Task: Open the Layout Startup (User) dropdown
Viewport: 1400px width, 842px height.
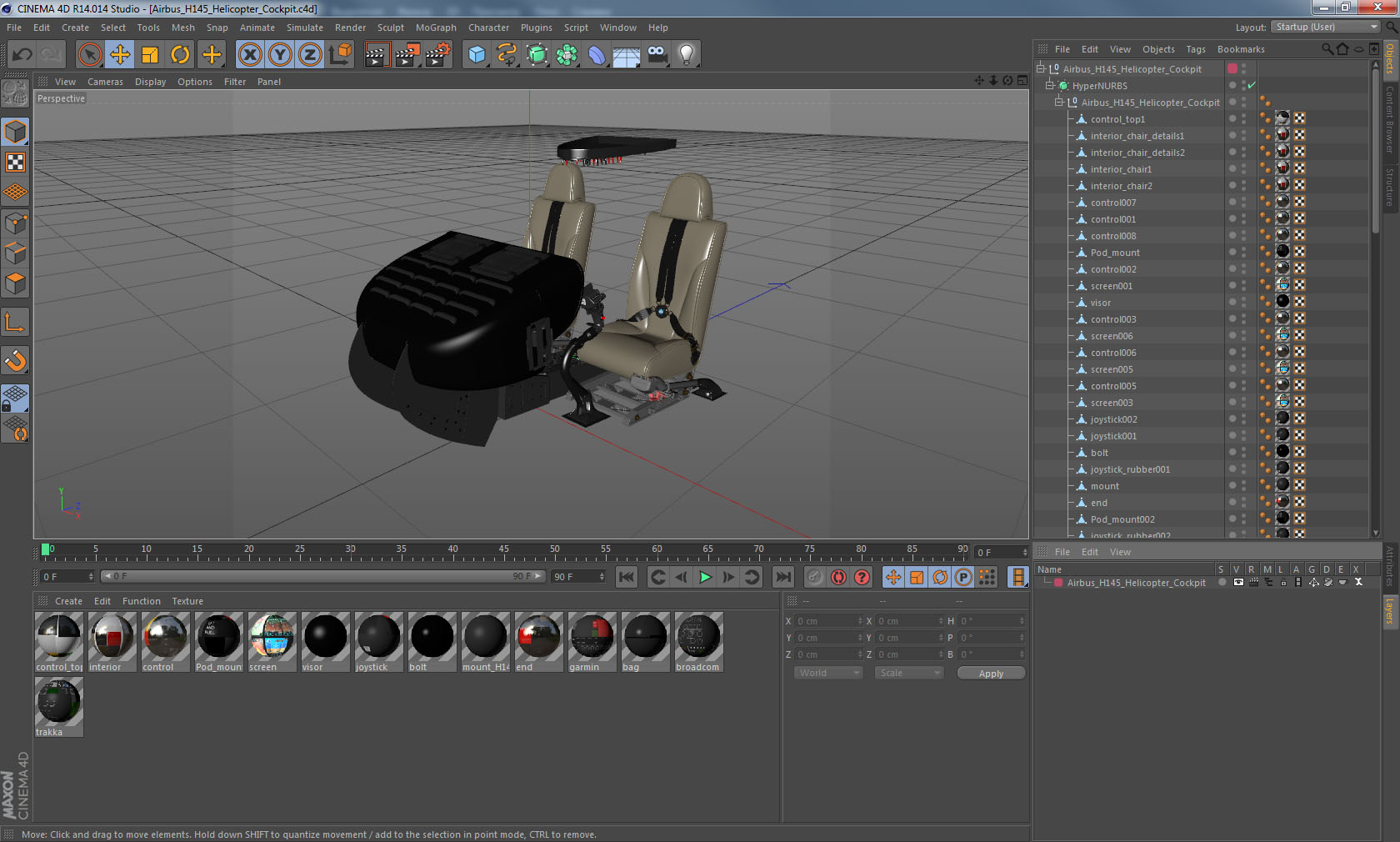Action: coord(1327,28)
